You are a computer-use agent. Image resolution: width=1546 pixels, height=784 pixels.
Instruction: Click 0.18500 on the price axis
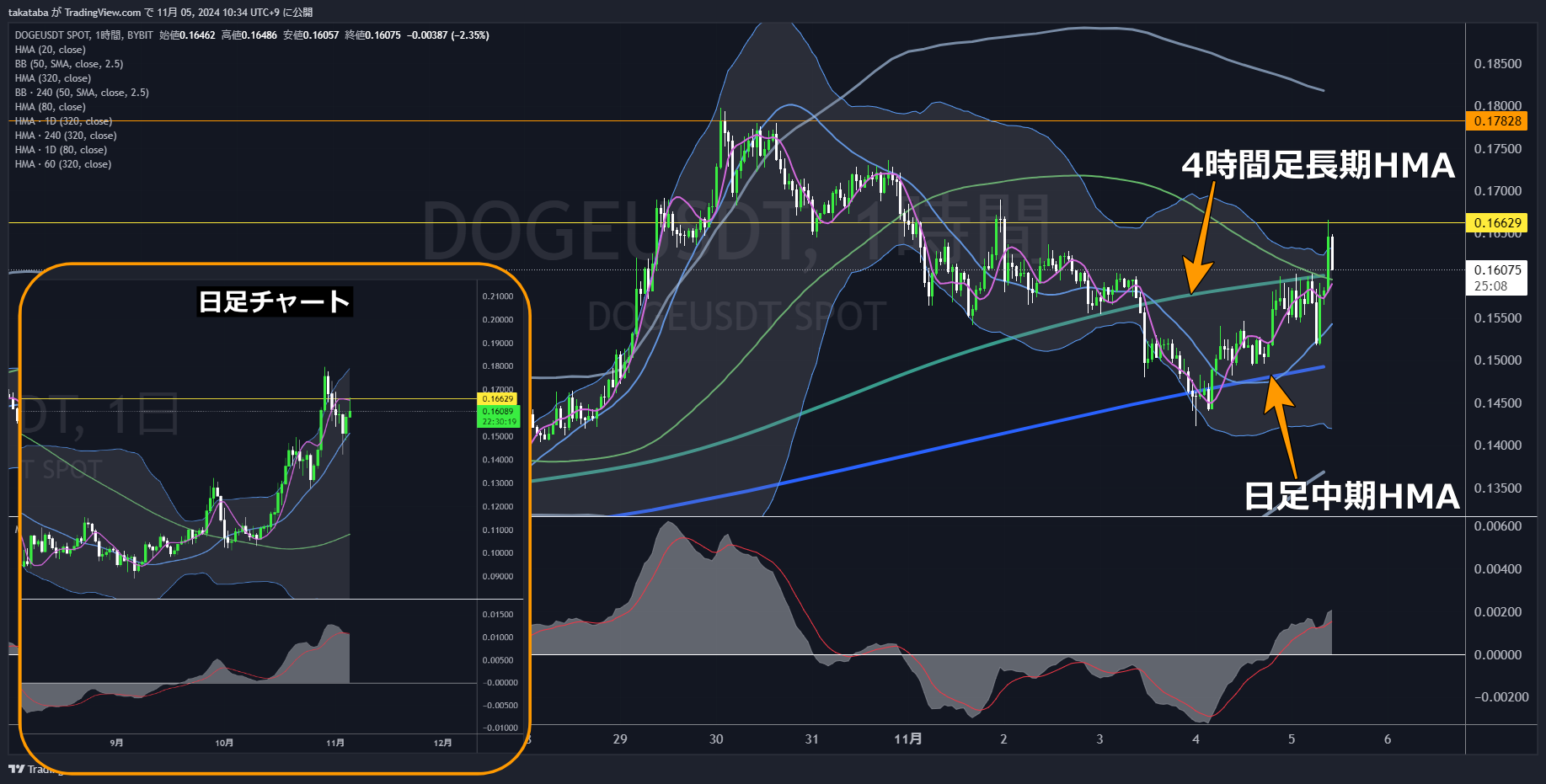pyautogui.click(x=1498, y=64)
